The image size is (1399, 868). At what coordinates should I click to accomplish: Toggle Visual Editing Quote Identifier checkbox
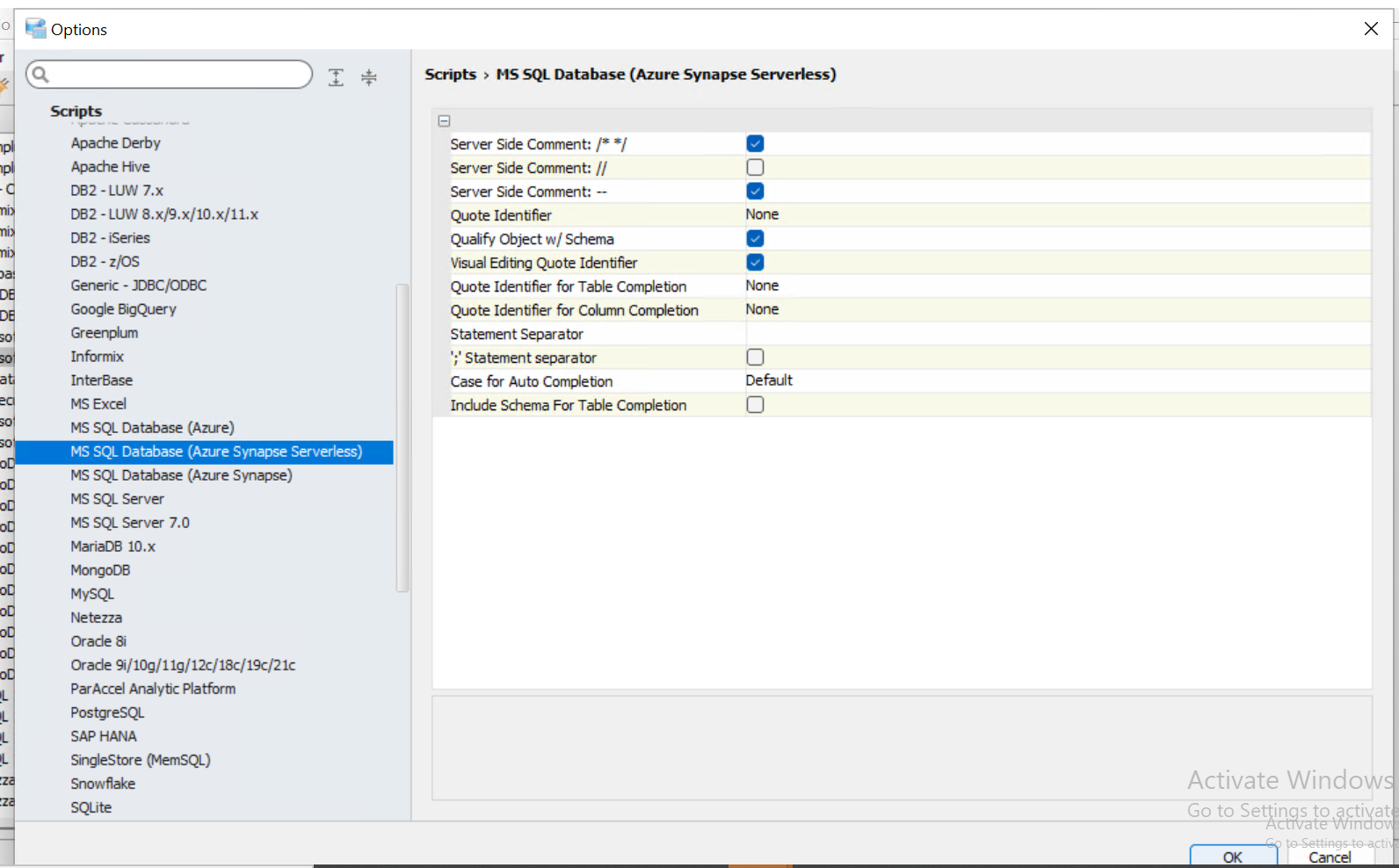click(755, 262)
